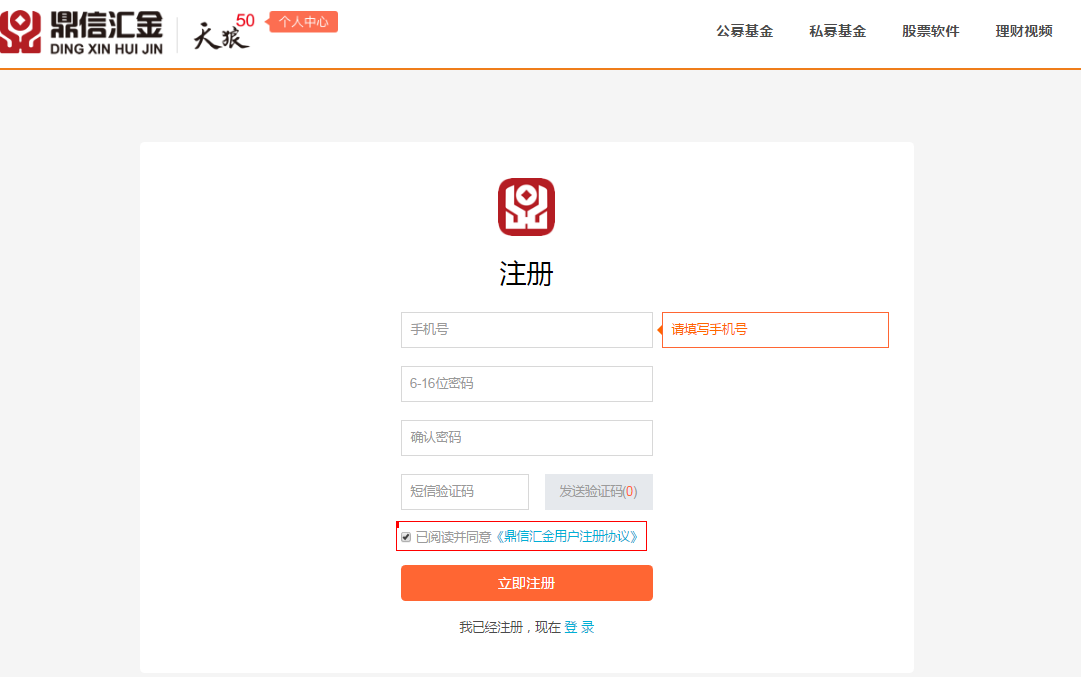Follow the 登录 link below the form
Screen dimensions: 1081x677
click(x=579, y=627)
